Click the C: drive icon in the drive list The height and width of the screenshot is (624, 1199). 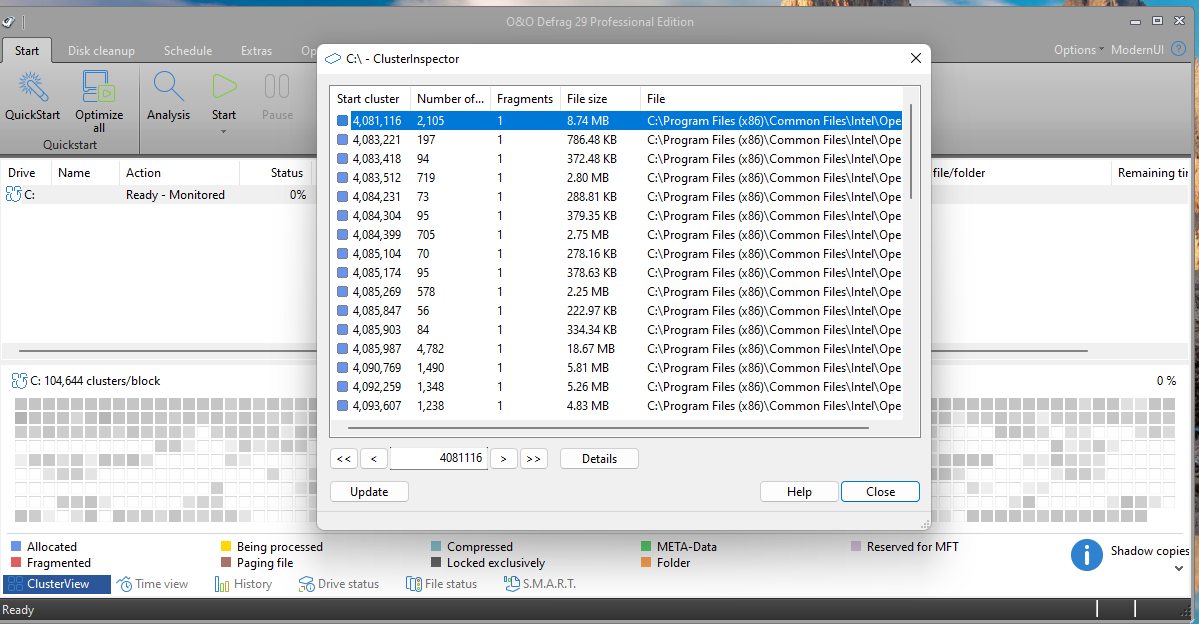(x=14, y=194)
